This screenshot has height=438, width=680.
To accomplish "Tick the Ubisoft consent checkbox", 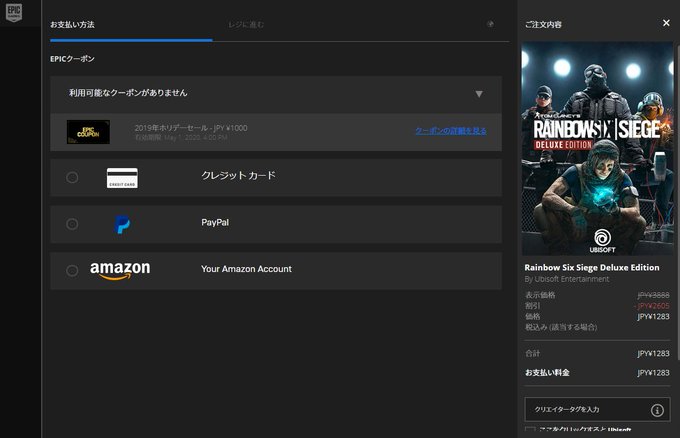I will pos(530,430).
